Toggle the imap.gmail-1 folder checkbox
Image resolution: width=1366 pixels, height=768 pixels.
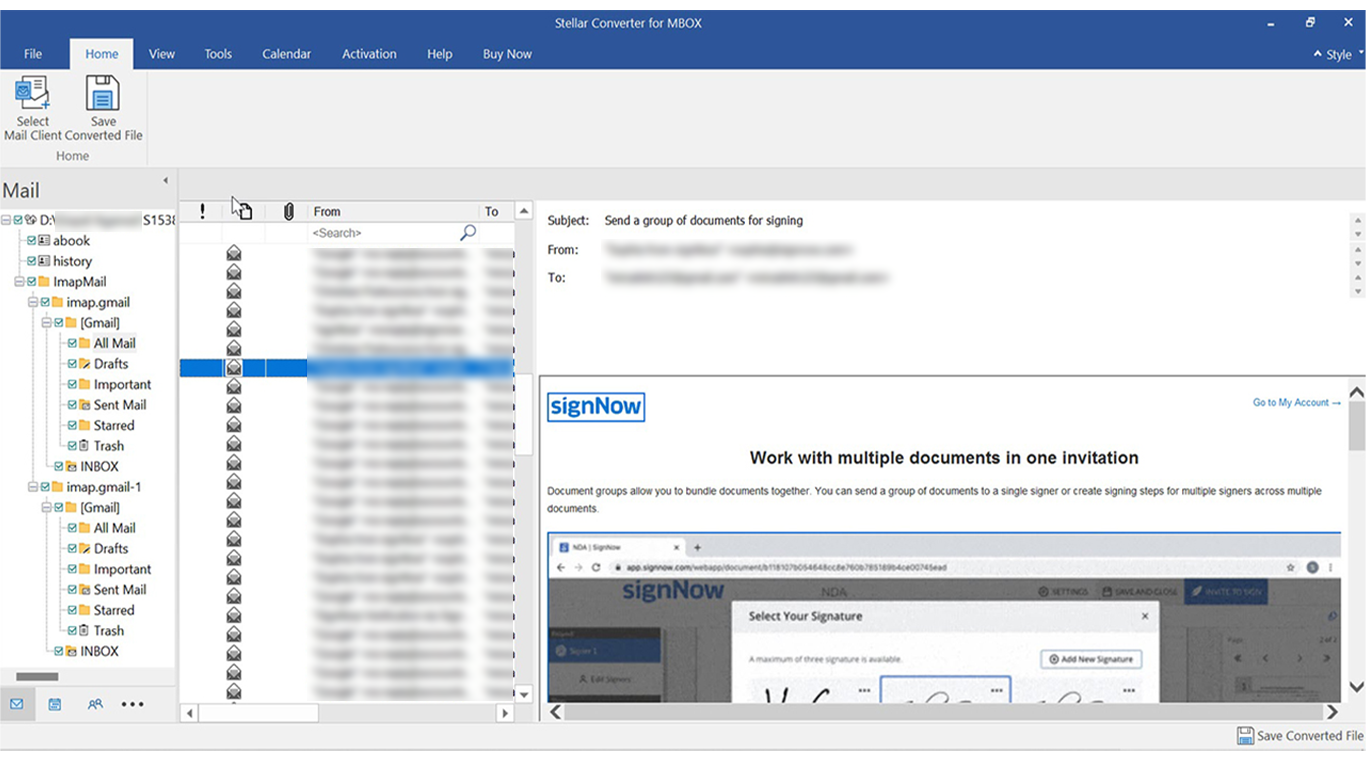[45, 487]
